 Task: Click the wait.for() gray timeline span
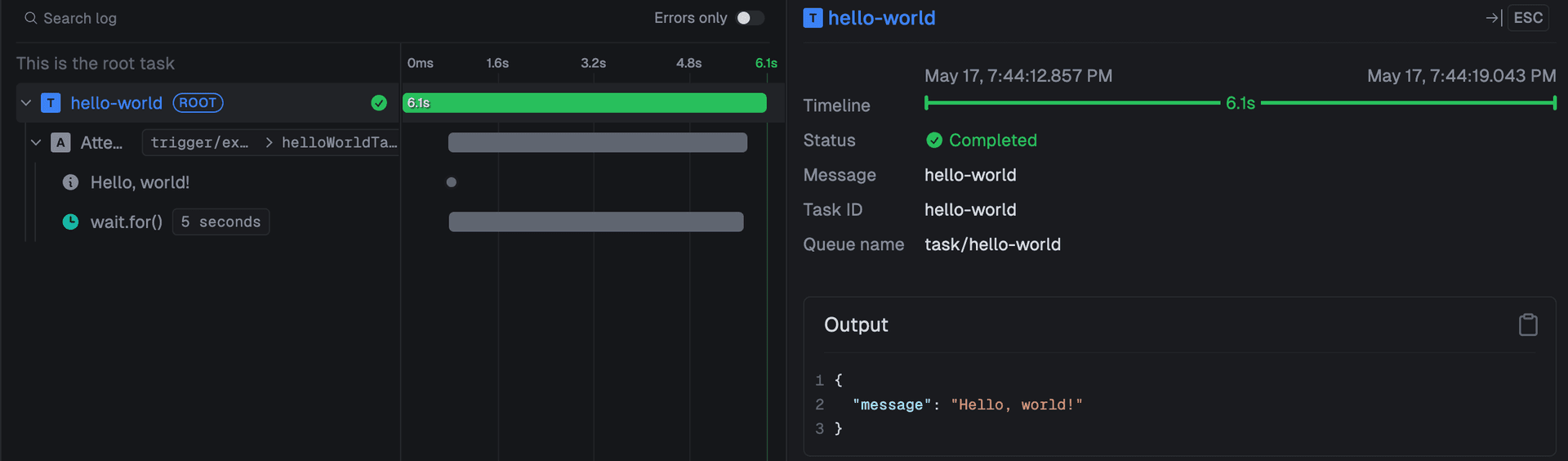point(596,222)
